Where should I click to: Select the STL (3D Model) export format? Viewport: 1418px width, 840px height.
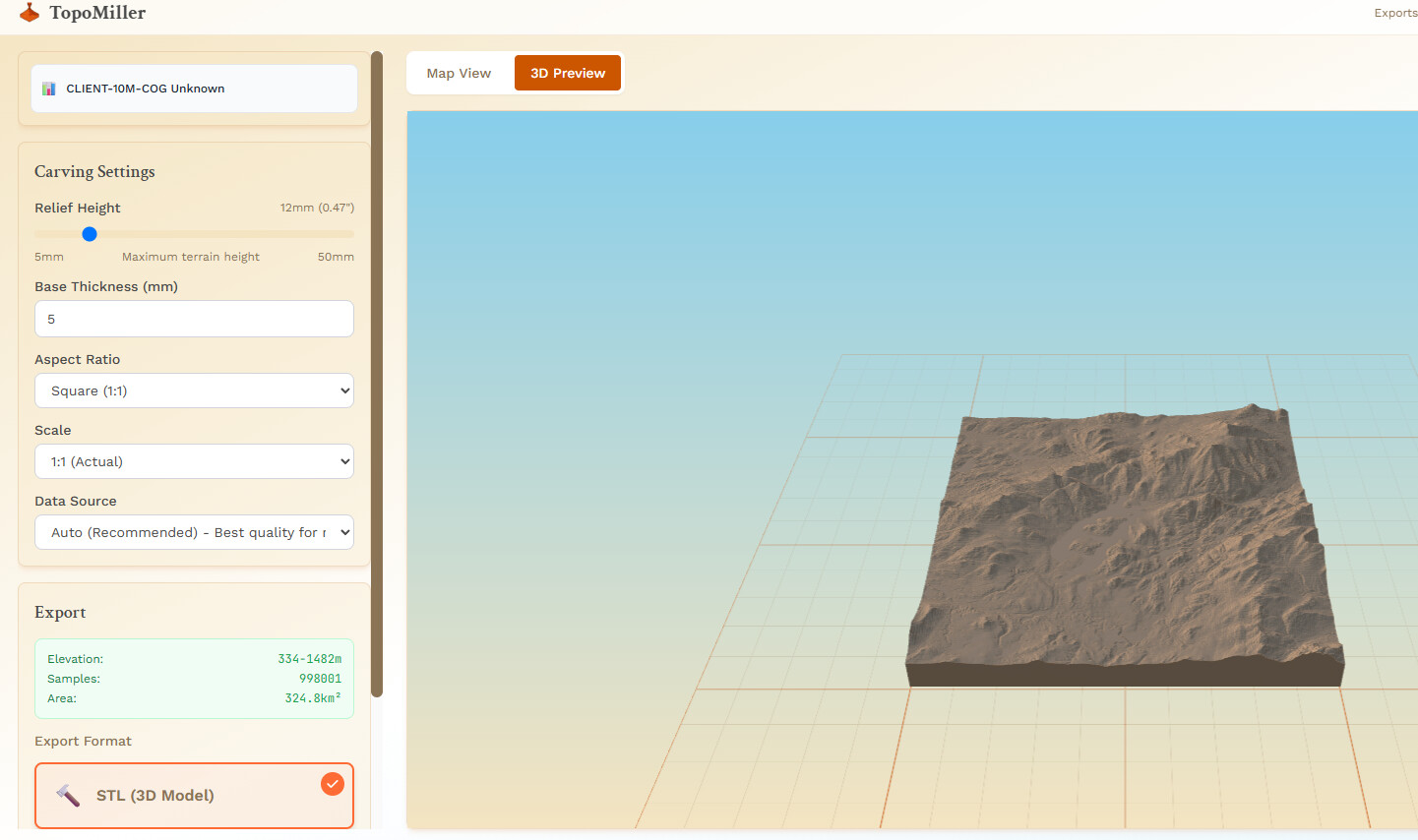coord(194,796)
